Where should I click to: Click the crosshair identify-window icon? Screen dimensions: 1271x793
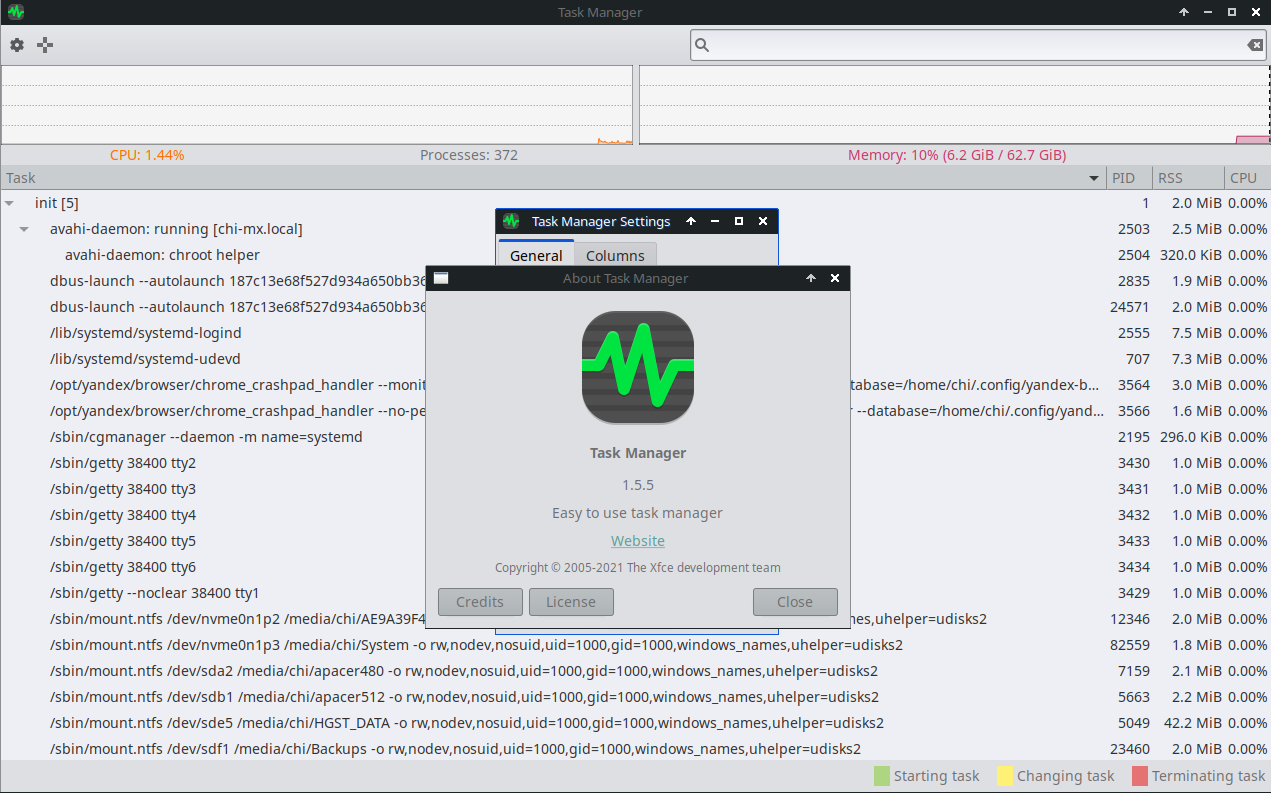click(45, 45)
